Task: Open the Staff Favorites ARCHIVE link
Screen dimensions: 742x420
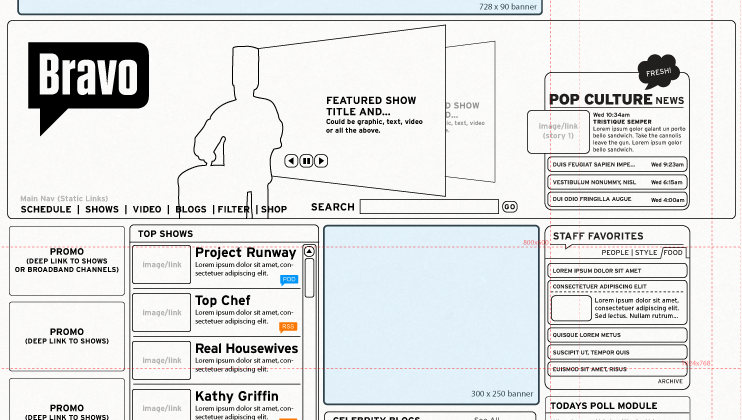Action: [670, 381]
